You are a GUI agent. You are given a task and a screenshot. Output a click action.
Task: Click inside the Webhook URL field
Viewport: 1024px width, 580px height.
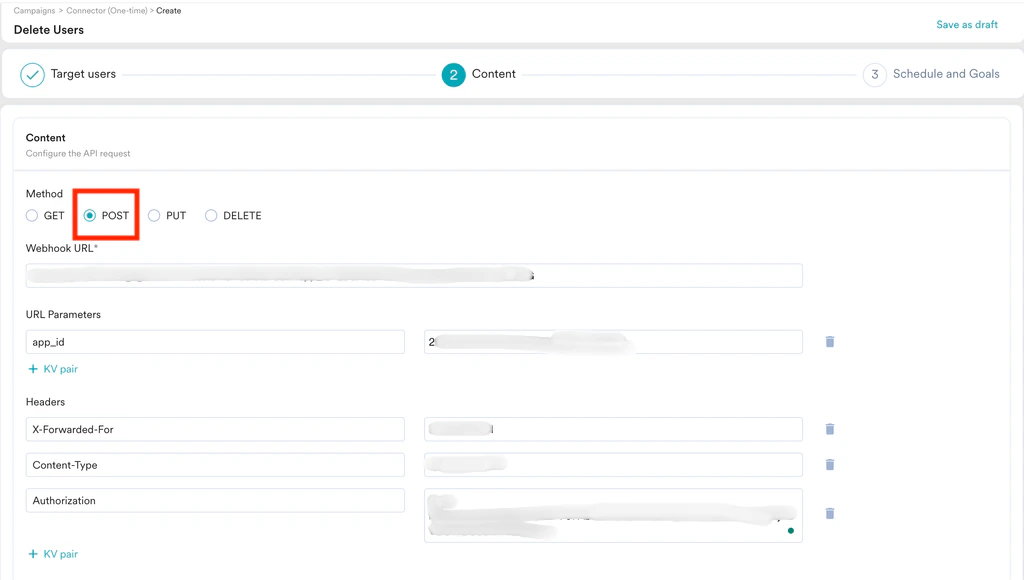tap(413, 275)
